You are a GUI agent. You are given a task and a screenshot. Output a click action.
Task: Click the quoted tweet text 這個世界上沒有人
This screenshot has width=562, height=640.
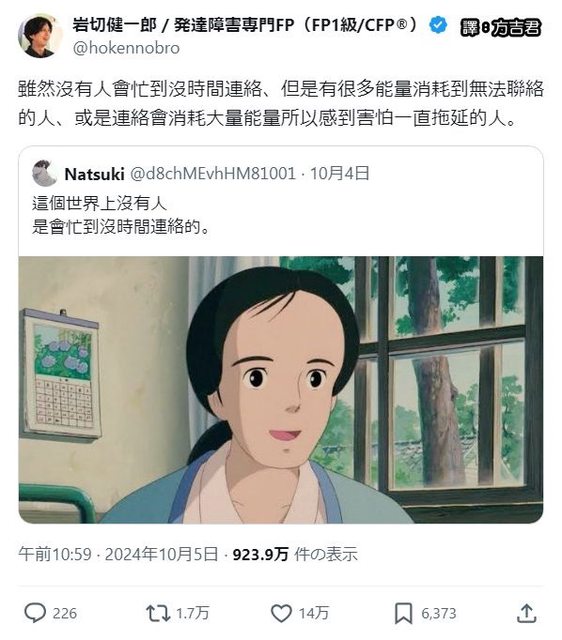pyautogui.click(x=99, y=203)
